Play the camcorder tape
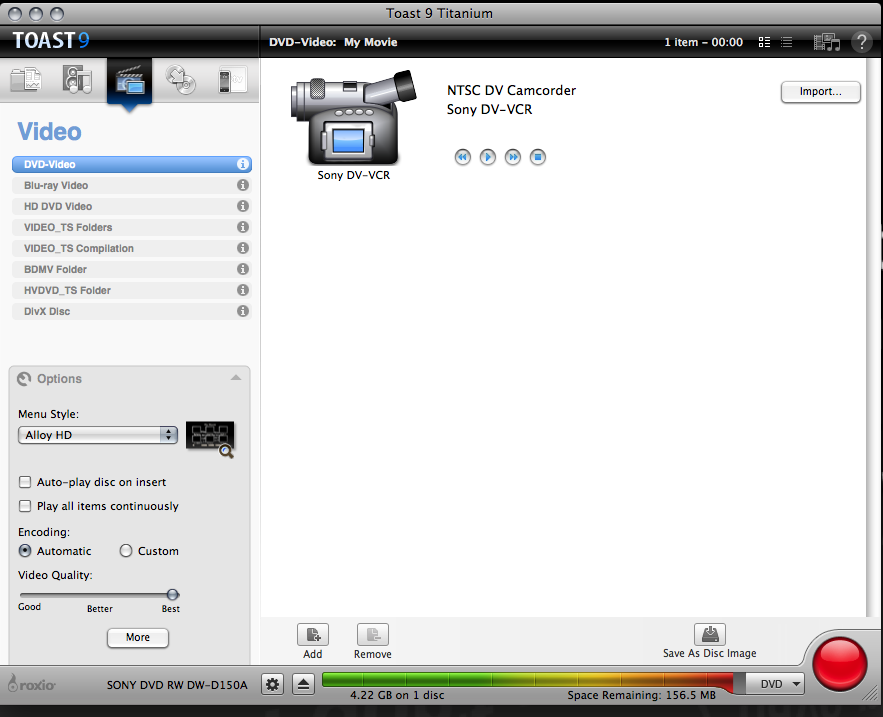 click(488, 157)
